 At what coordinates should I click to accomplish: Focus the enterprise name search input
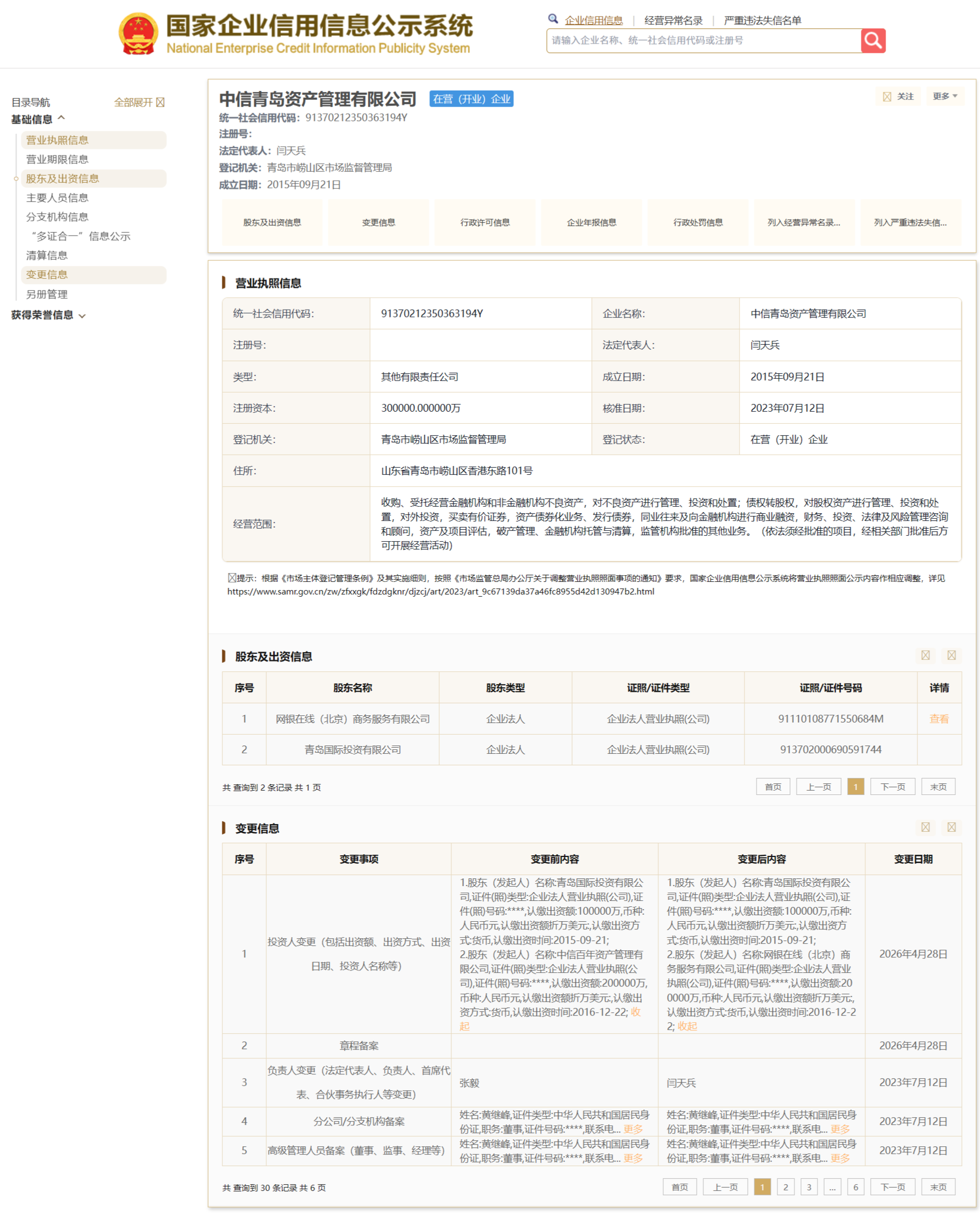[x=704, y=41]
